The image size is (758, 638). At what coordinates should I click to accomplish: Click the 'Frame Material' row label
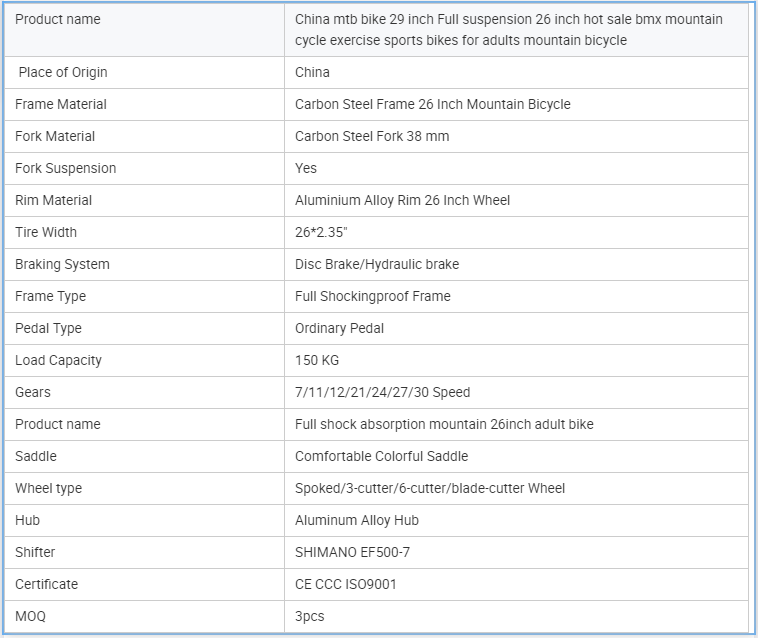(x=61, y=104)
